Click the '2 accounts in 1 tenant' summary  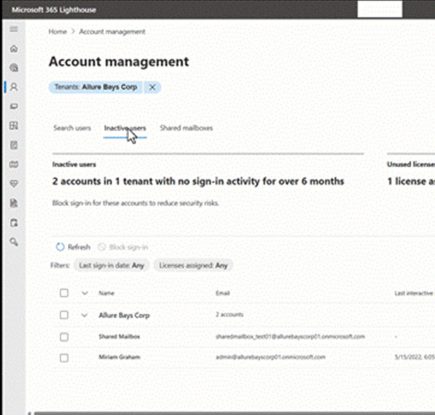198,181
